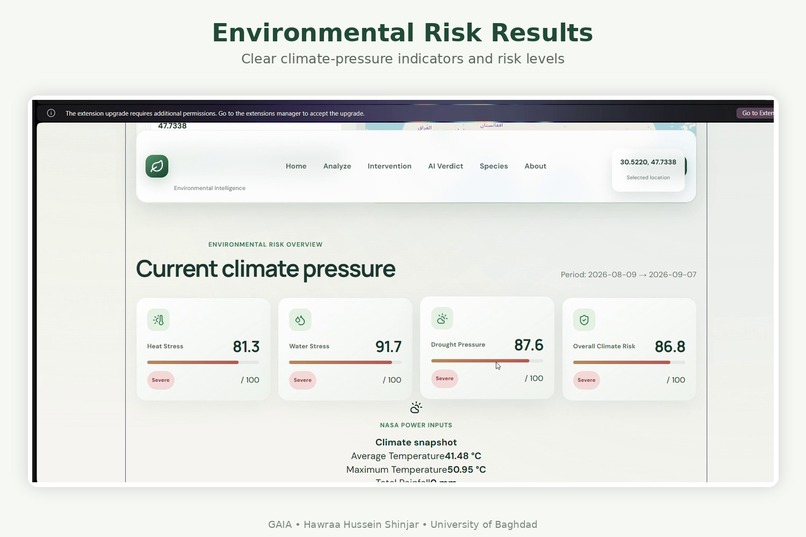Click the Water Stress progress bar
This screenshot has height=537, width=806.
[345, 362]
